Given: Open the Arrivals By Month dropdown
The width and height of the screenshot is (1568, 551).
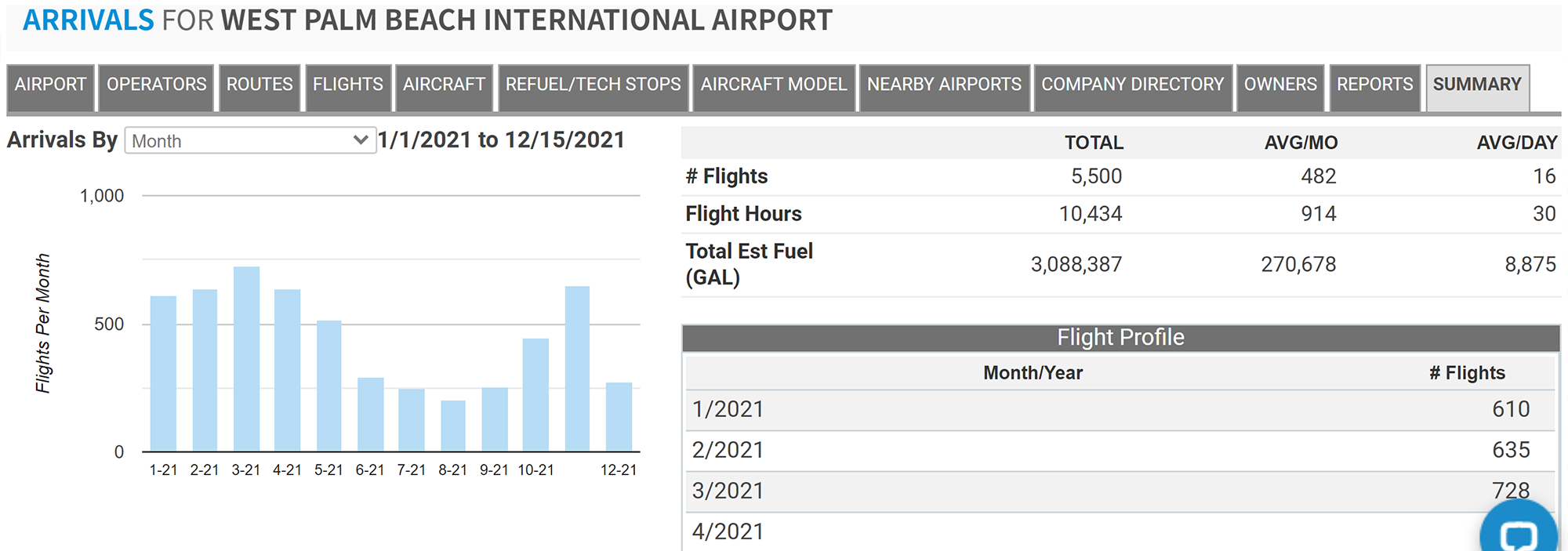Looking at the screenshot, I should point(250,140).
